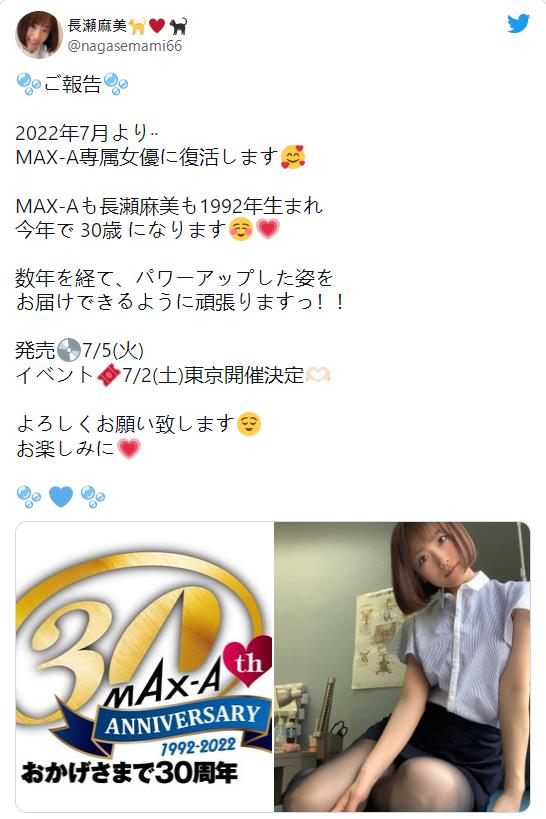Click the relieved face emoji after お願い致します
This screenshot has height=819, width=546.
coord(248,424)
